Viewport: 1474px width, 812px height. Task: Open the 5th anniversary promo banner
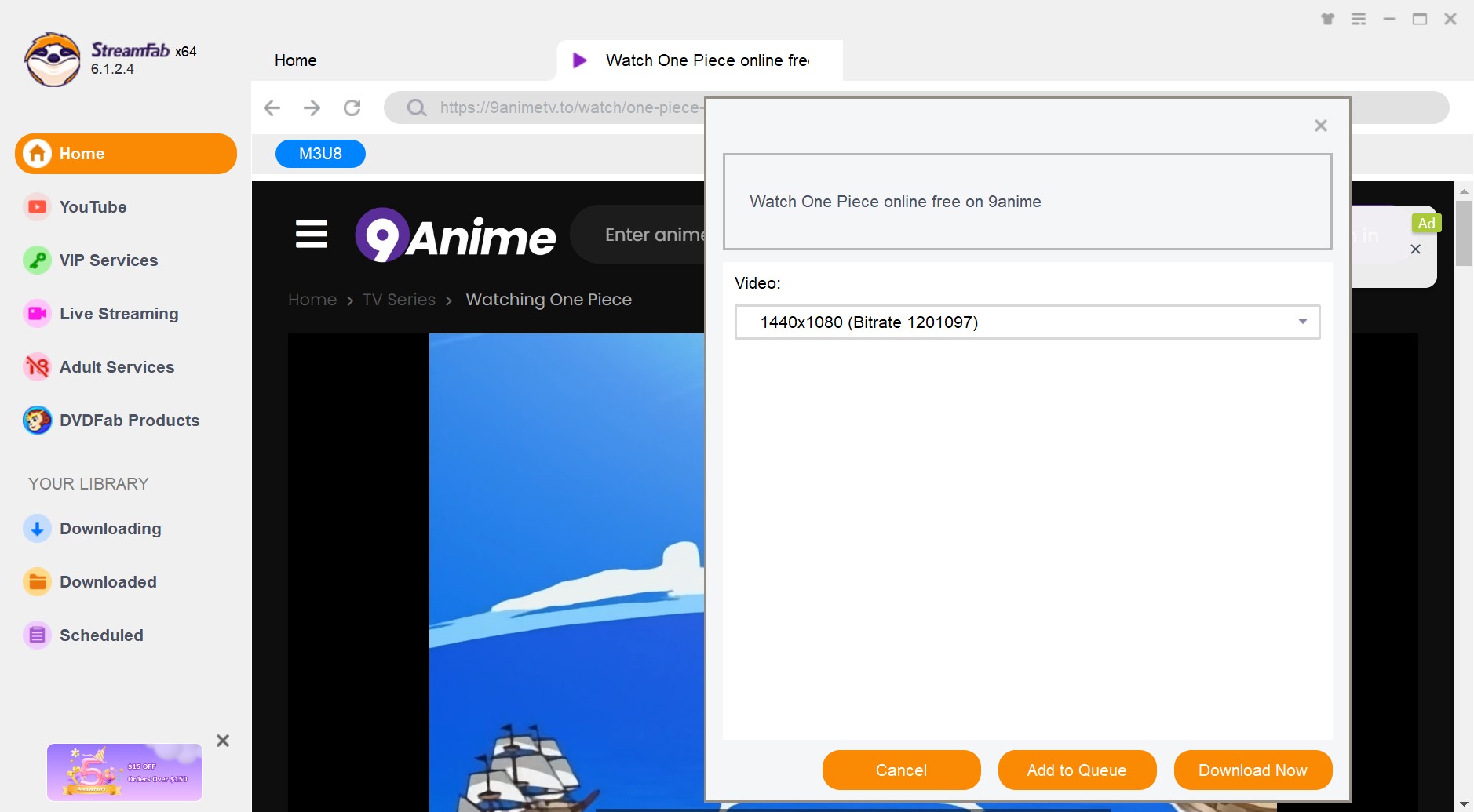[x=125, y=772]
